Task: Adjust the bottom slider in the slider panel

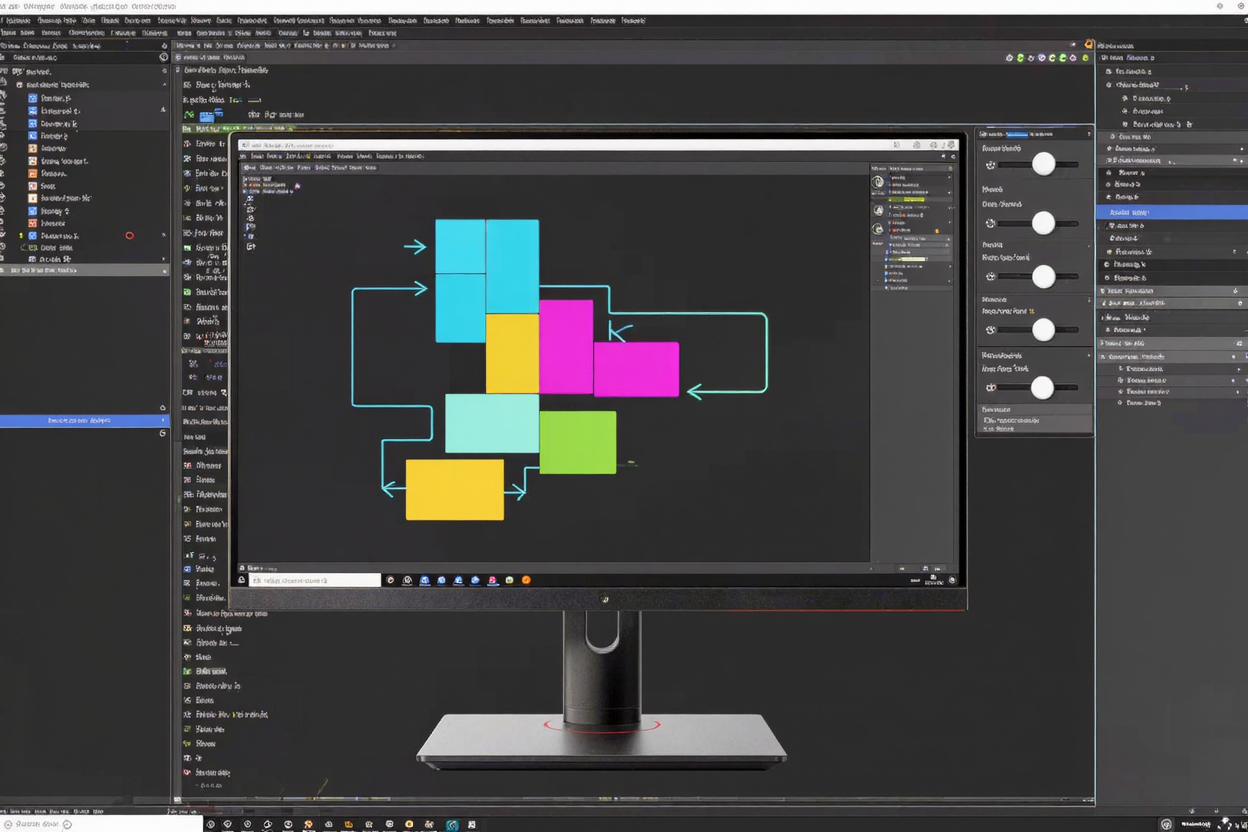Action: click(x=1042, y=387)
